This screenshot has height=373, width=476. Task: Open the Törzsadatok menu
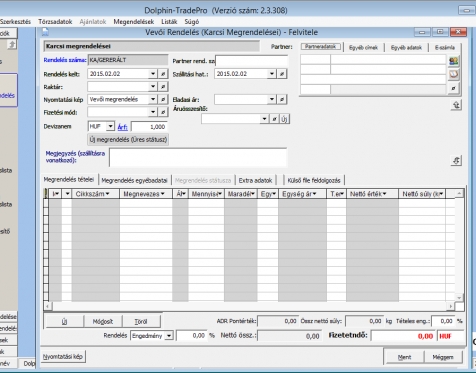pyautogui.click(x=55, y=22)
